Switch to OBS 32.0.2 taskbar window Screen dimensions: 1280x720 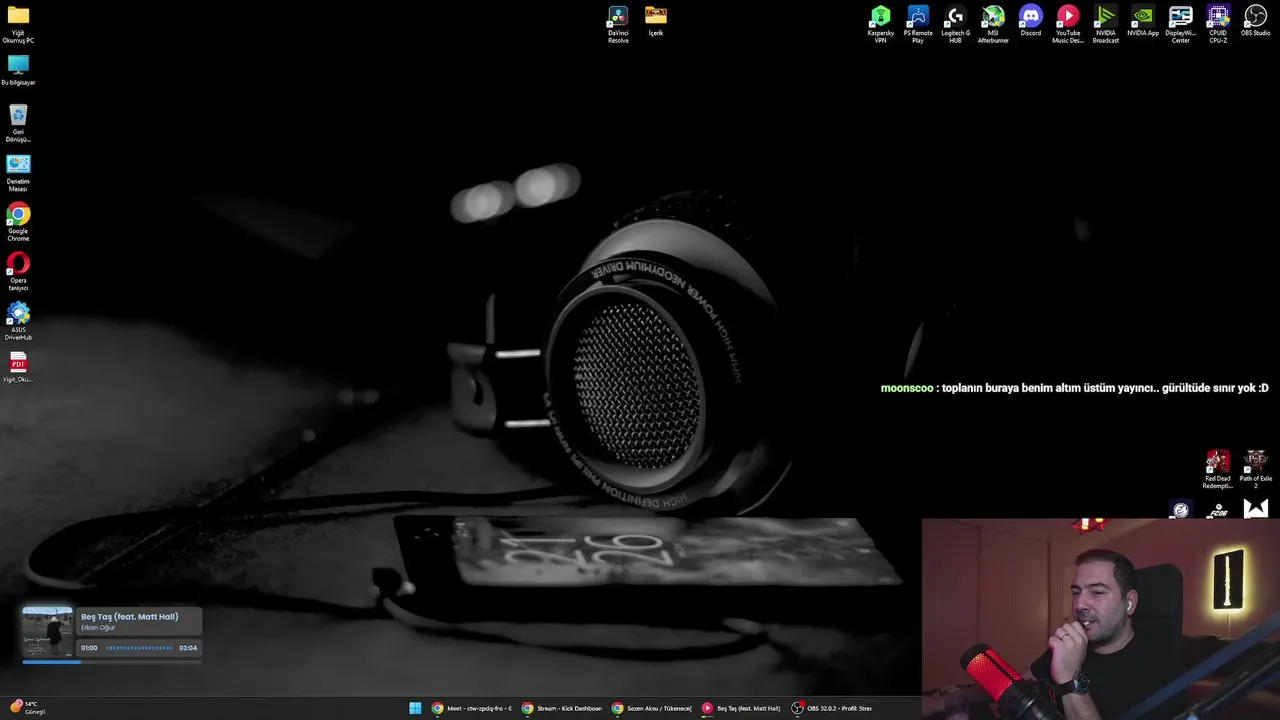click(831, 708)
